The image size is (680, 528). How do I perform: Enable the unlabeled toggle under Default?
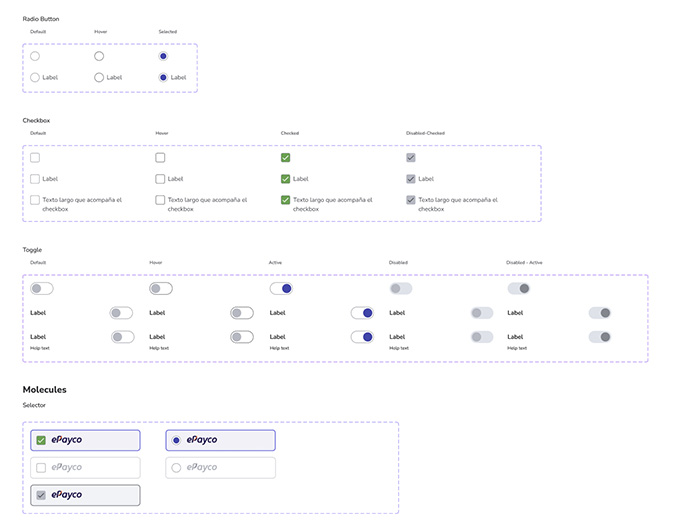pyautogui.click(x=41, y=289)
